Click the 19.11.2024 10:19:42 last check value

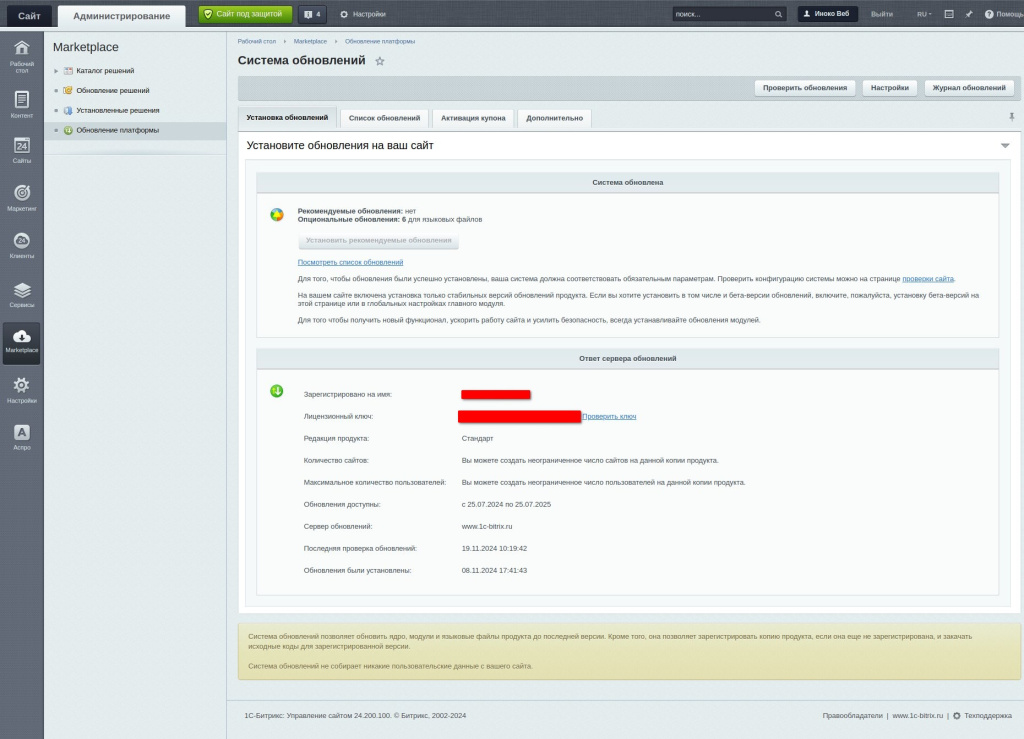tap(494, 548)
